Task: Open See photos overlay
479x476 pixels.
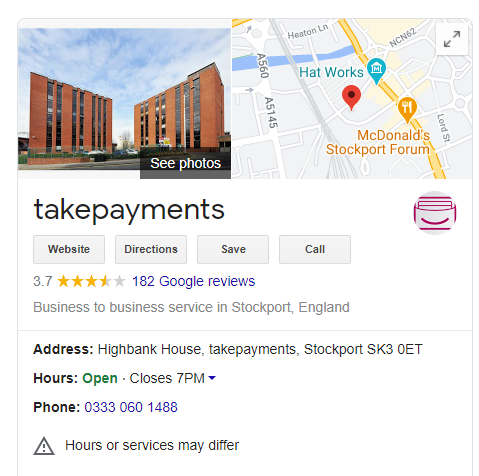Action: pyautogui.click(x=185, y=163)
